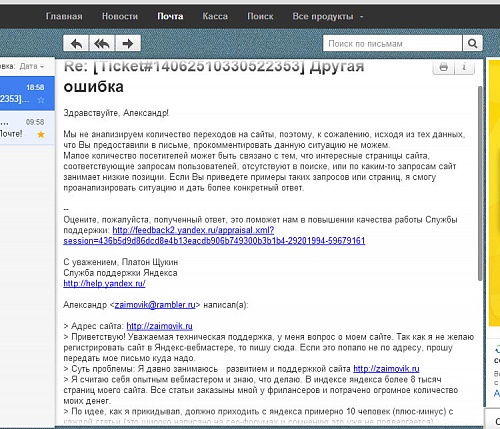Screen dimensions: 500x429
Task: Click the Reply all double-arrow button
Action: point(102,43)
